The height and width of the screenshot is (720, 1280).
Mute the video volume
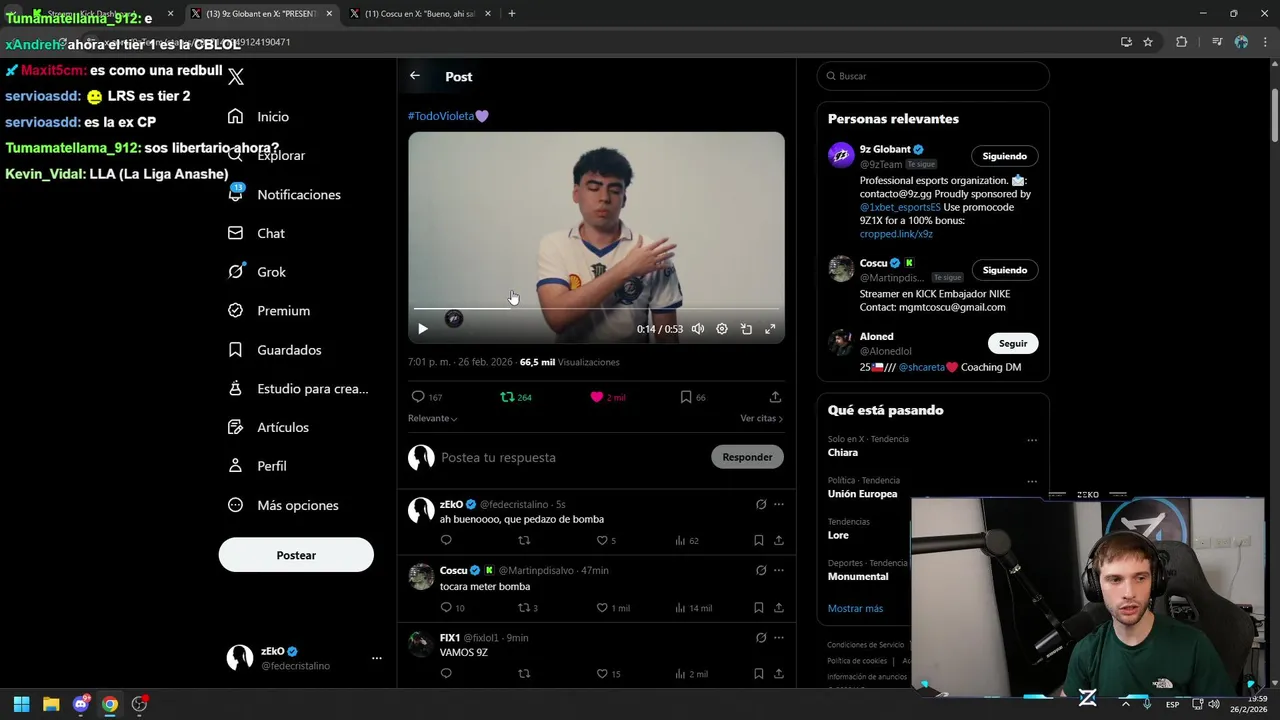[x=698, y=329]
